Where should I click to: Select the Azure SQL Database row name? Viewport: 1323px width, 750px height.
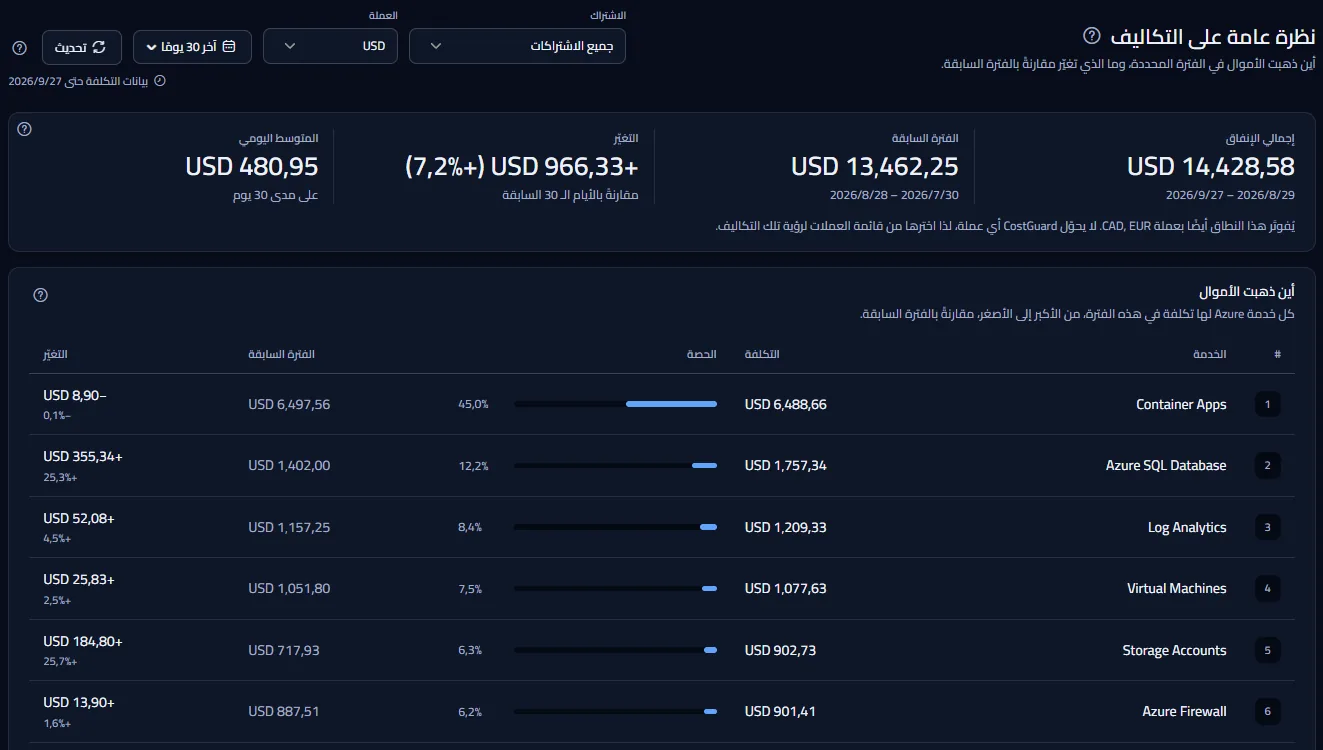click(1166, 466)
